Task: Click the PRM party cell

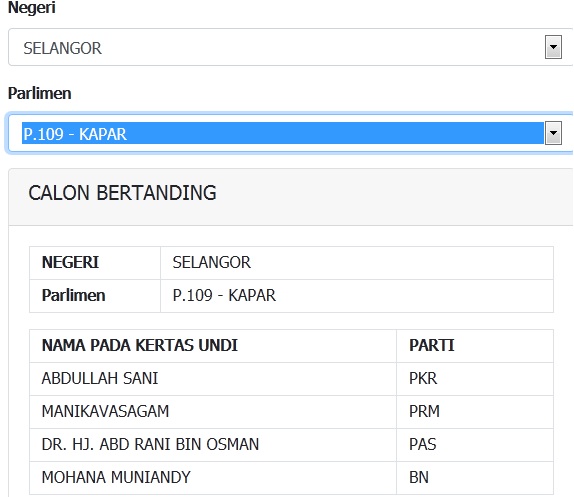Action: (x=475, y=412)
